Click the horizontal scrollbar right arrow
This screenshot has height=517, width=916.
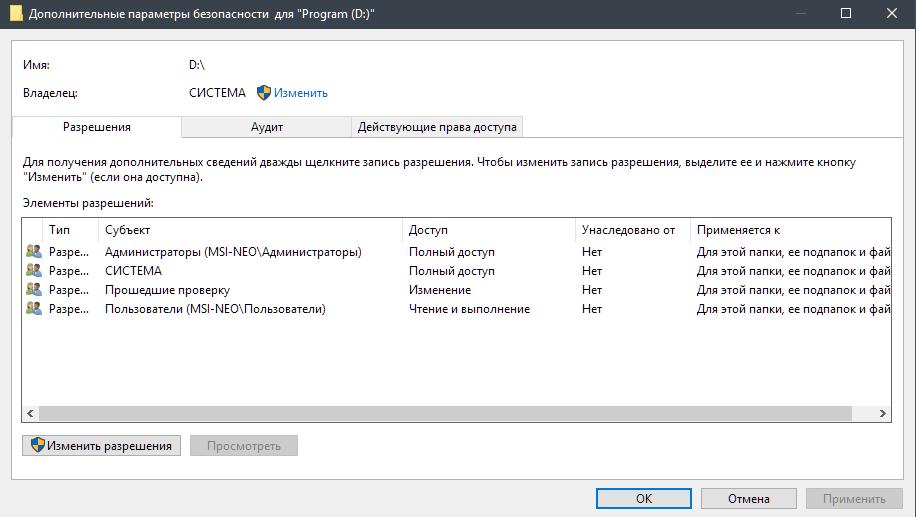(x=883, y=414)
